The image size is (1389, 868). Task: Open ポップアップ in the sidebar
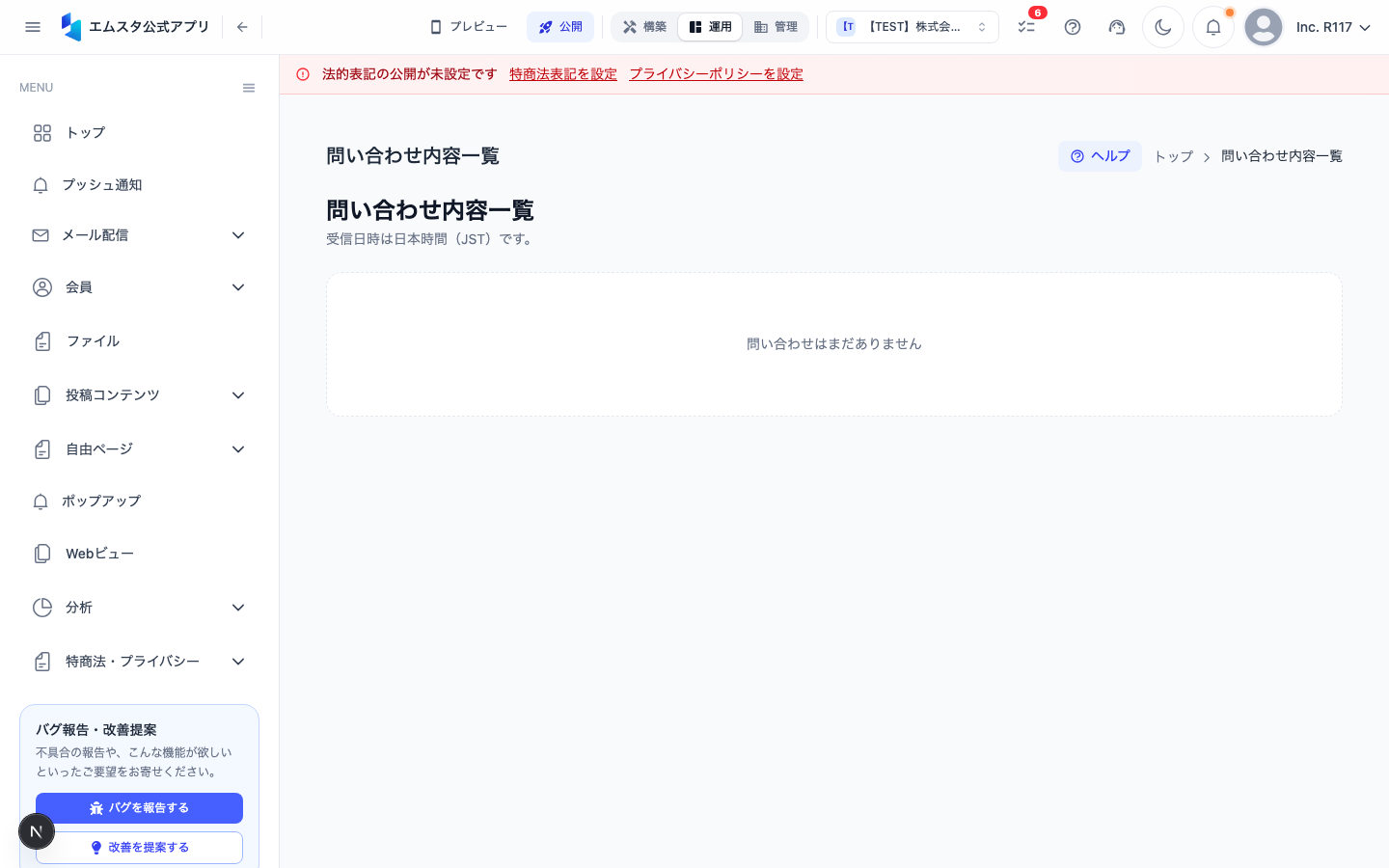[139, 502]
